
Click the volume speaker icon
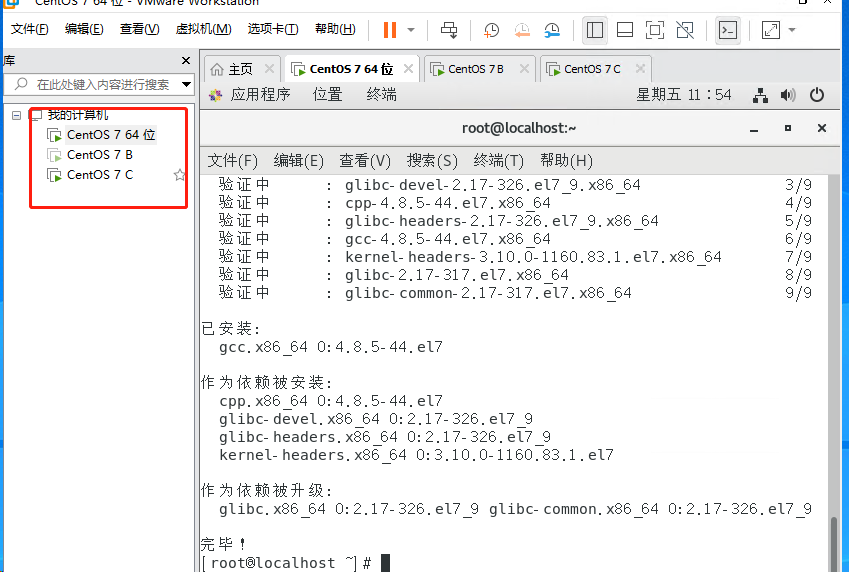tap(788, 96)
